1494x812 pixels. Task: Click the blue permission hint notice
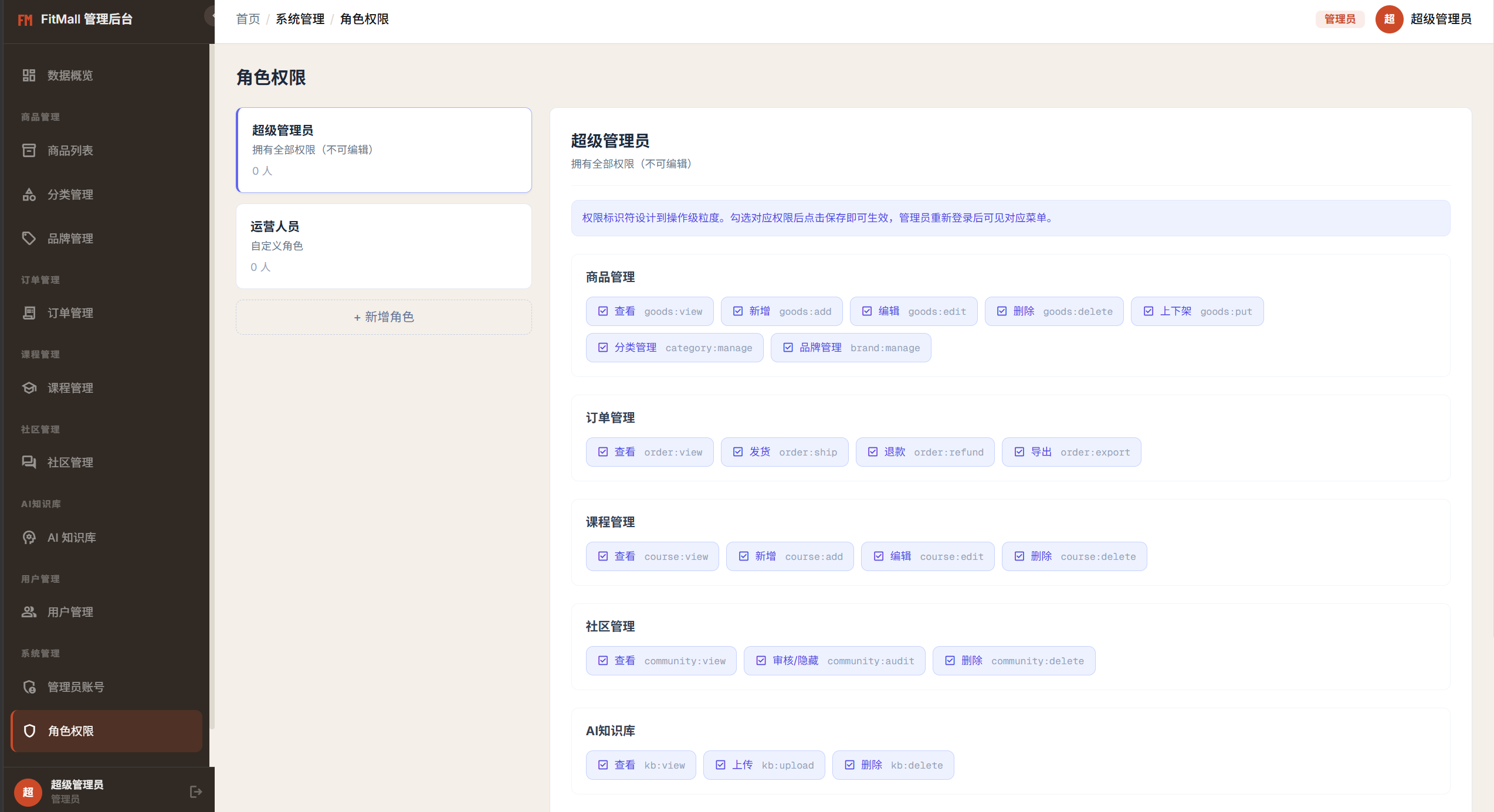[1010, 218]
